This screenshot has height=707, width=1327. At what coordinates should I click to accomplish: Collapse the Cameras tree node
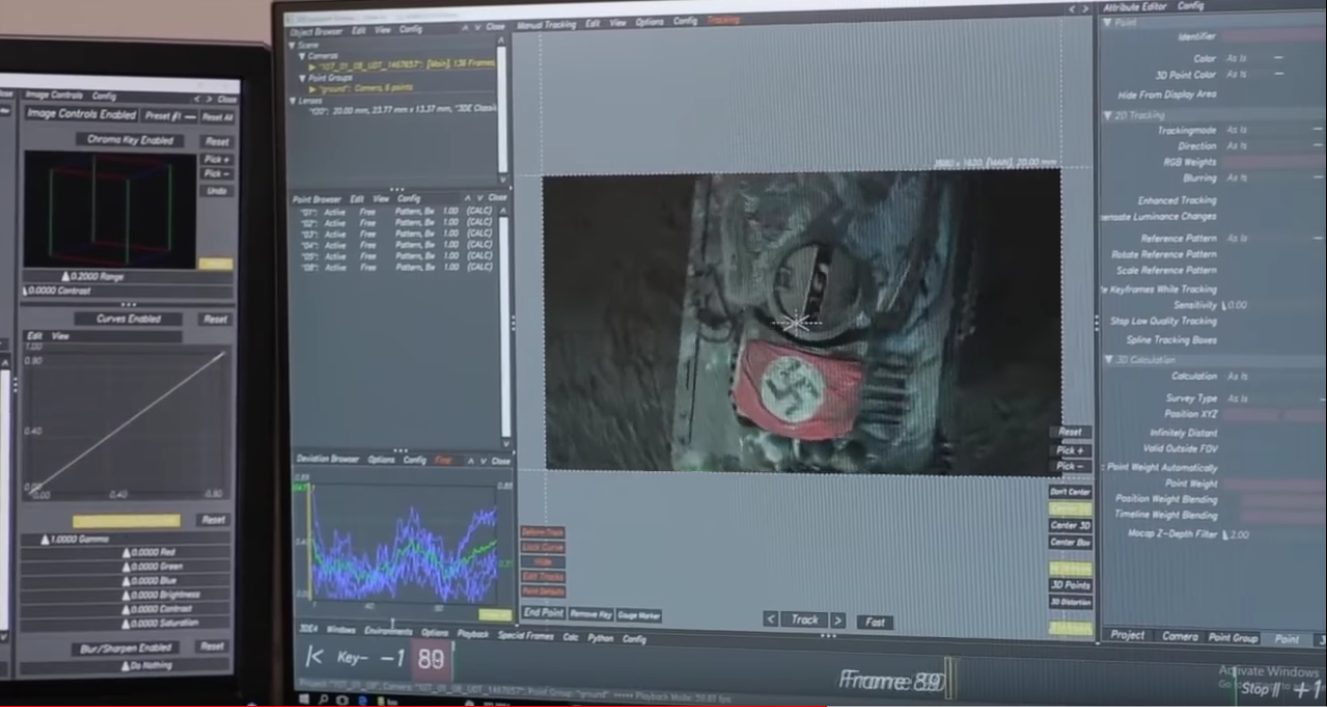[303, 56]
